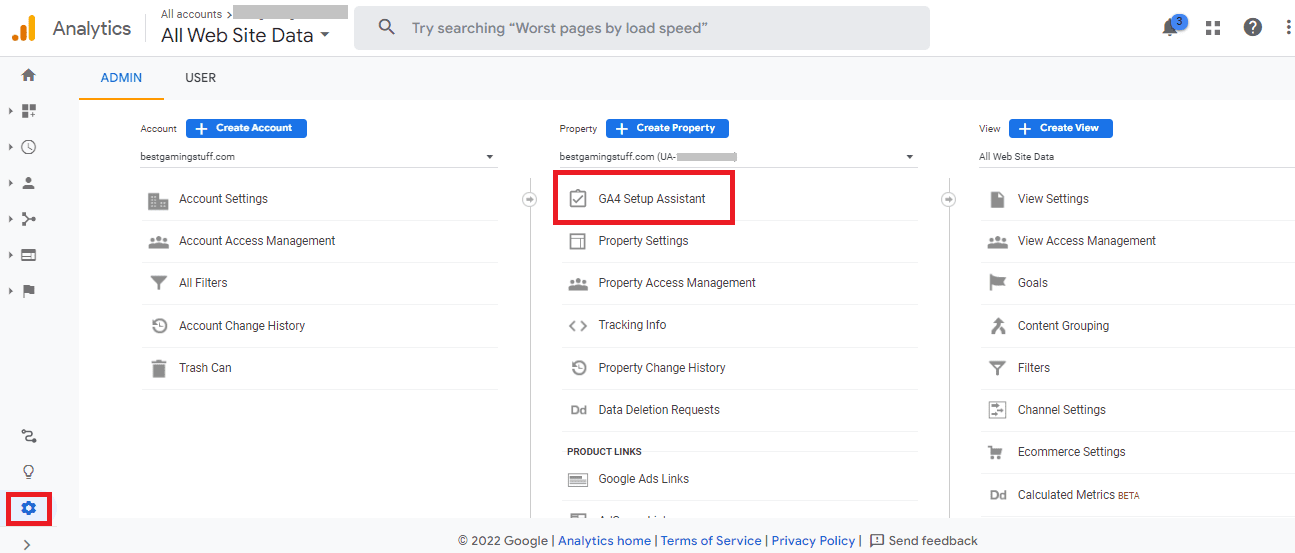Click the search magnifier icon
1295x553 pixels.
387,28
